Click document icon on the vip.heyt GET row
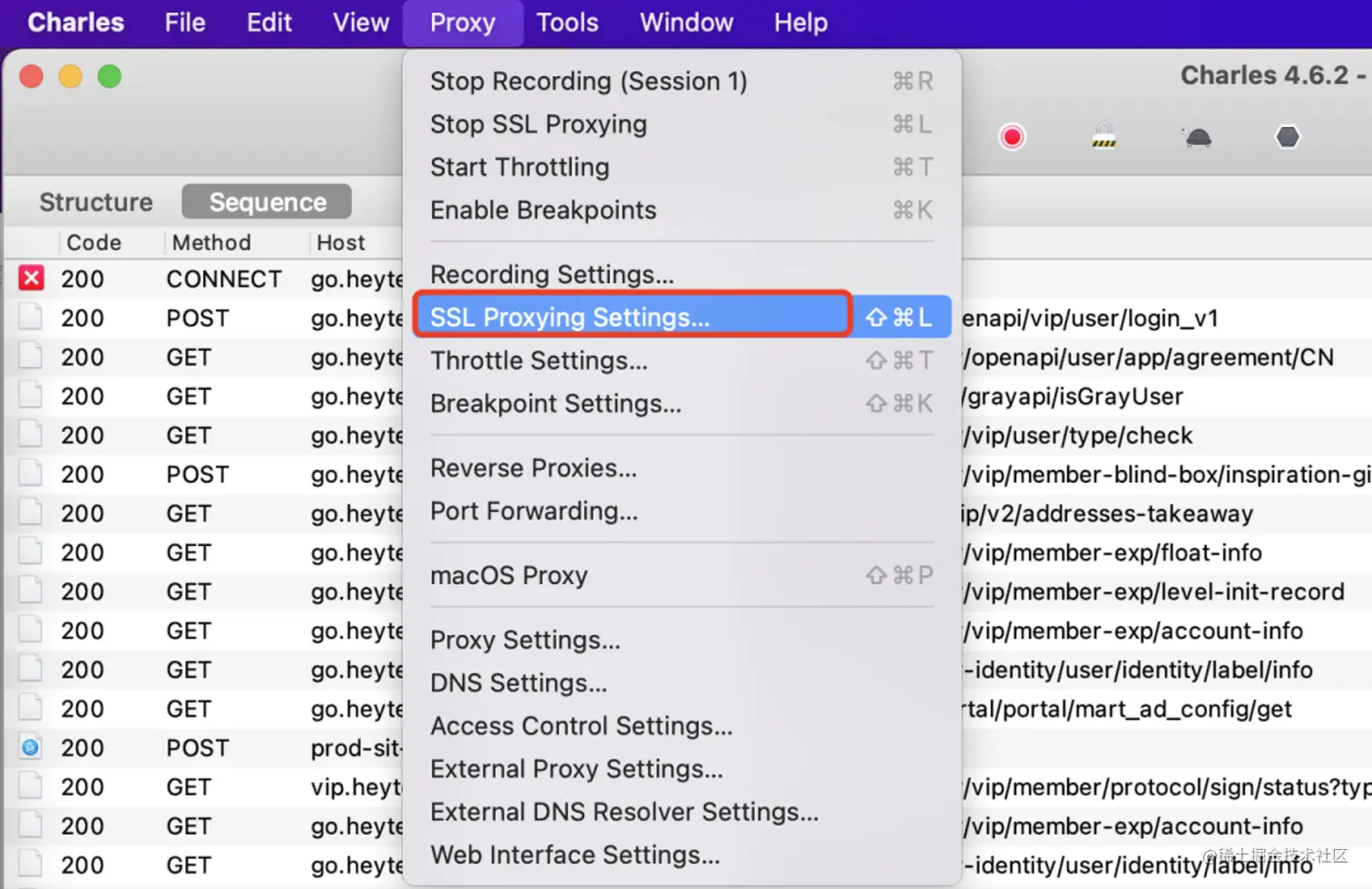1372x889 pixels. [31, 786]
